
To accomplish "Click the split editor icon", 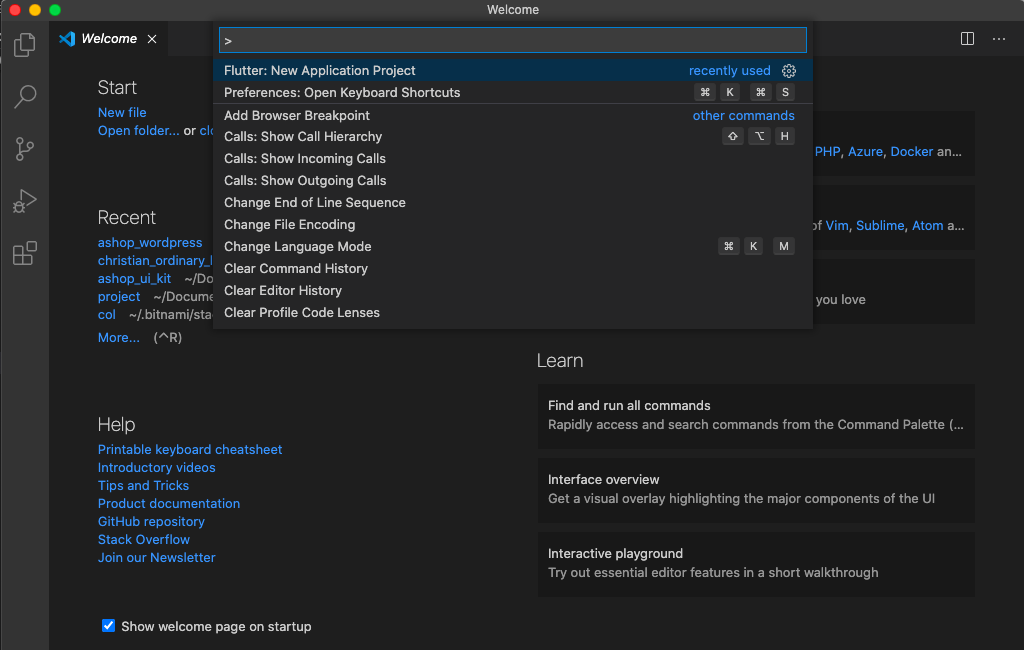I will [x=967, y=39].
